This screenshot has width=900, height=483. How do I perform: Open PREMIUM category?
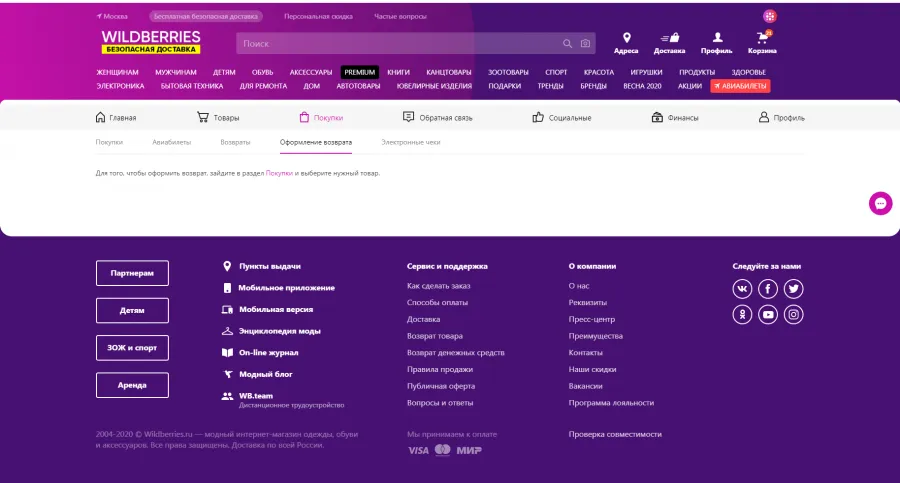(x=360, y=72)
